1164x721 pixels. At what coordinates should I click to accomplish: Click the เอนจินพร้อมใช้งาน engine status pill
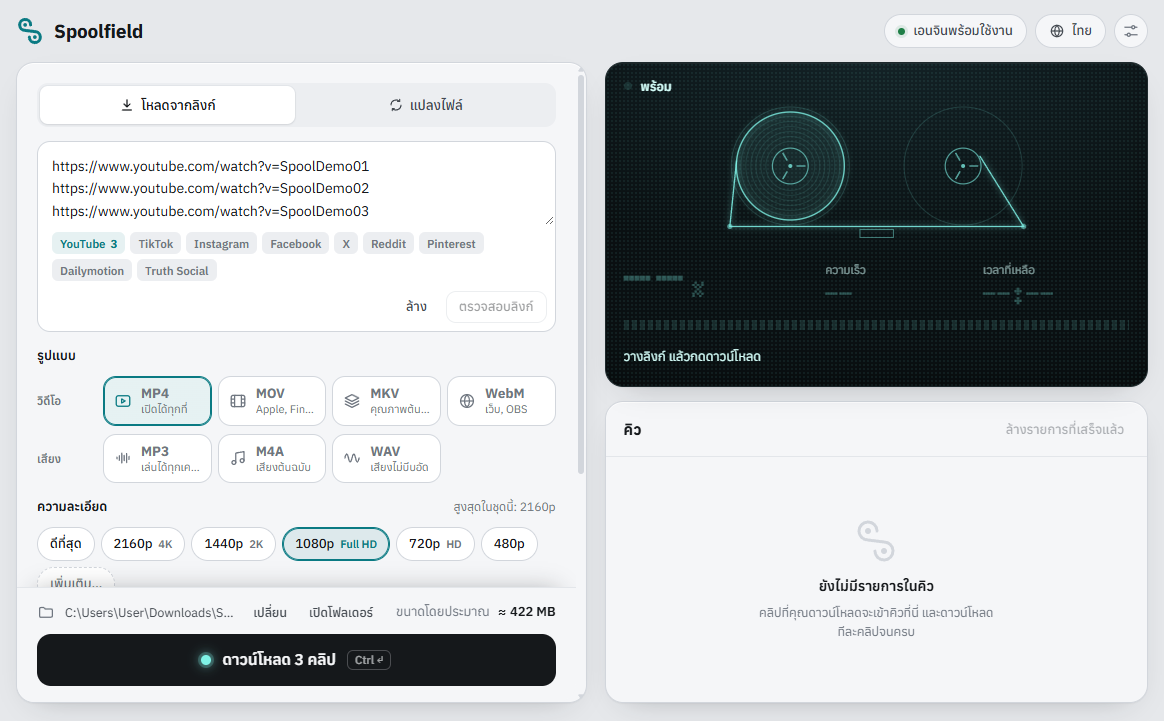[955, 31]
